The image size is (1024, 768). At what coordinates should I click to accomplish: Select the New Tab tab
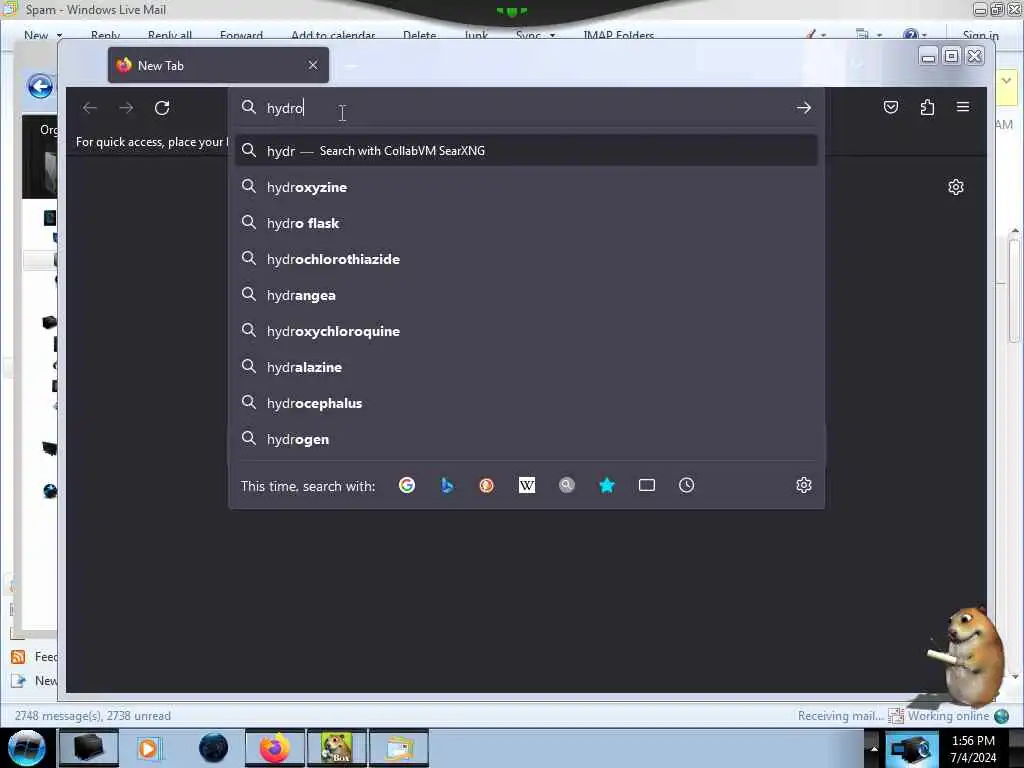[x=218, y=65]
